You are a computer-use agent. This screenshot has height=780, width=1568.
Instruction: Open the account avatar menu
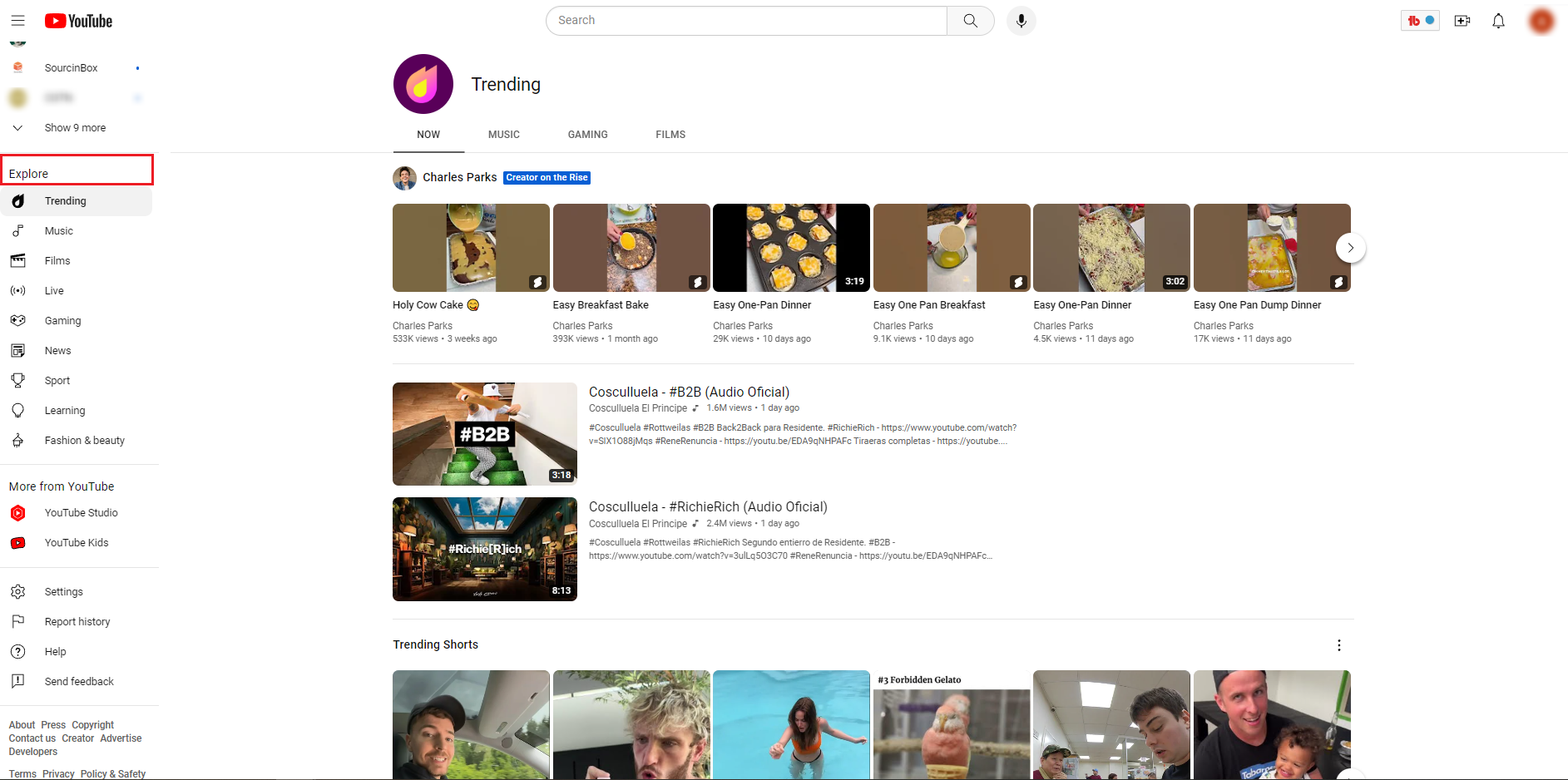pos(1541,21)
